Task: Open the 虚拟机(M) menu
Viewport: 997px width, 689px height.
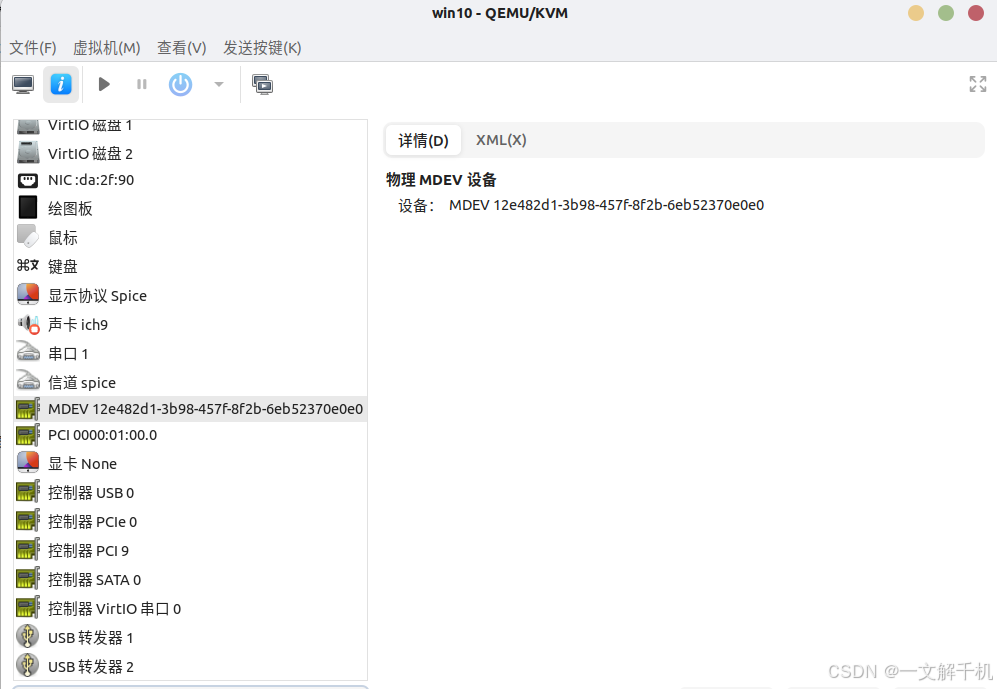Action: [107, 47]
